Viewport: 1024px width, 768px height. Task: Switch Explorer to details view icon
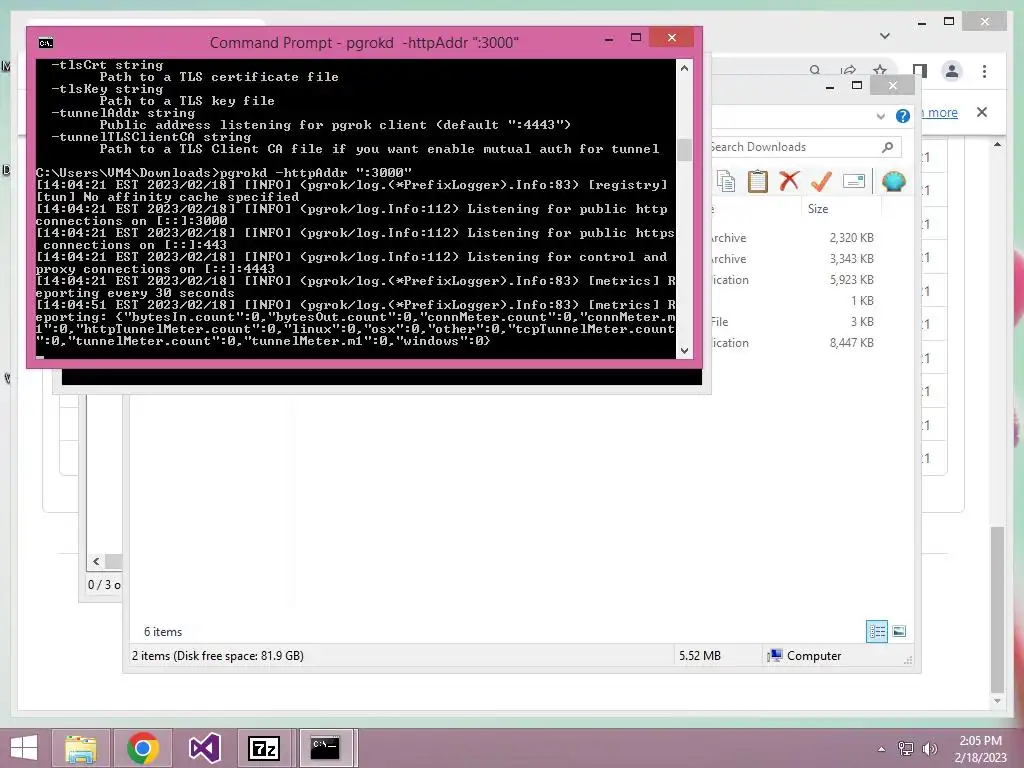876,632
